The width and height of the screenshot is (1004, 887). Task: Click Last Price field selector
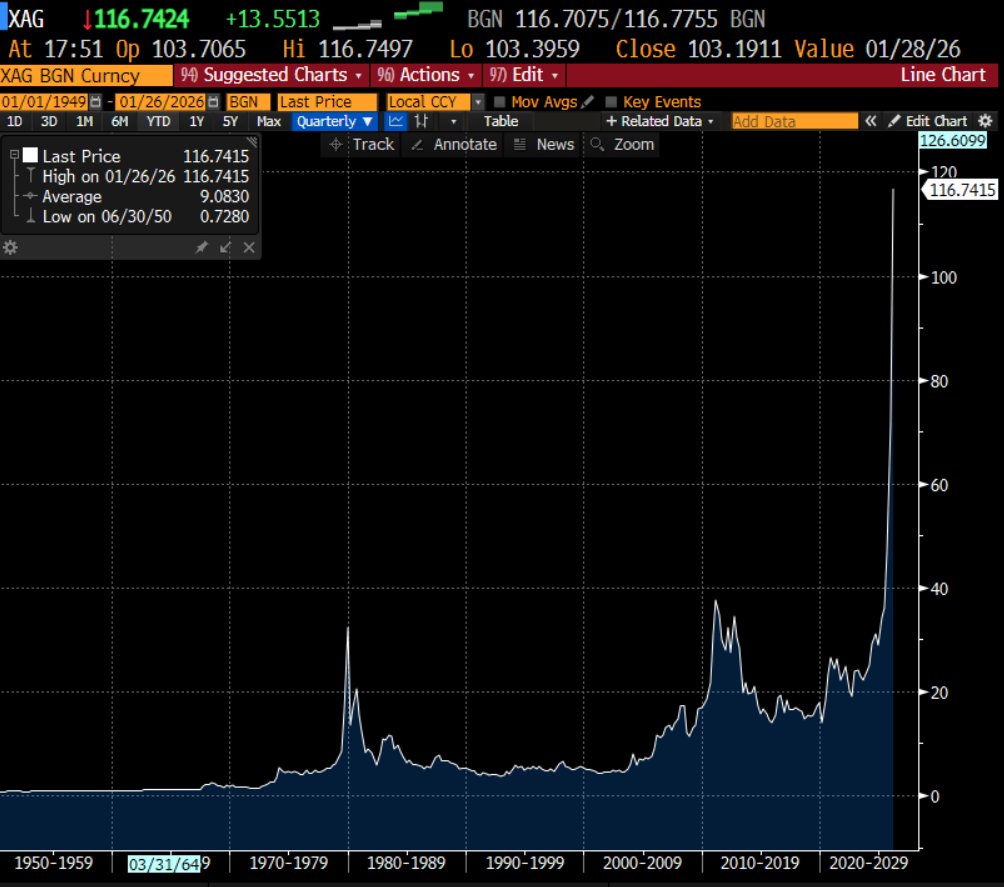click(327, 102)
